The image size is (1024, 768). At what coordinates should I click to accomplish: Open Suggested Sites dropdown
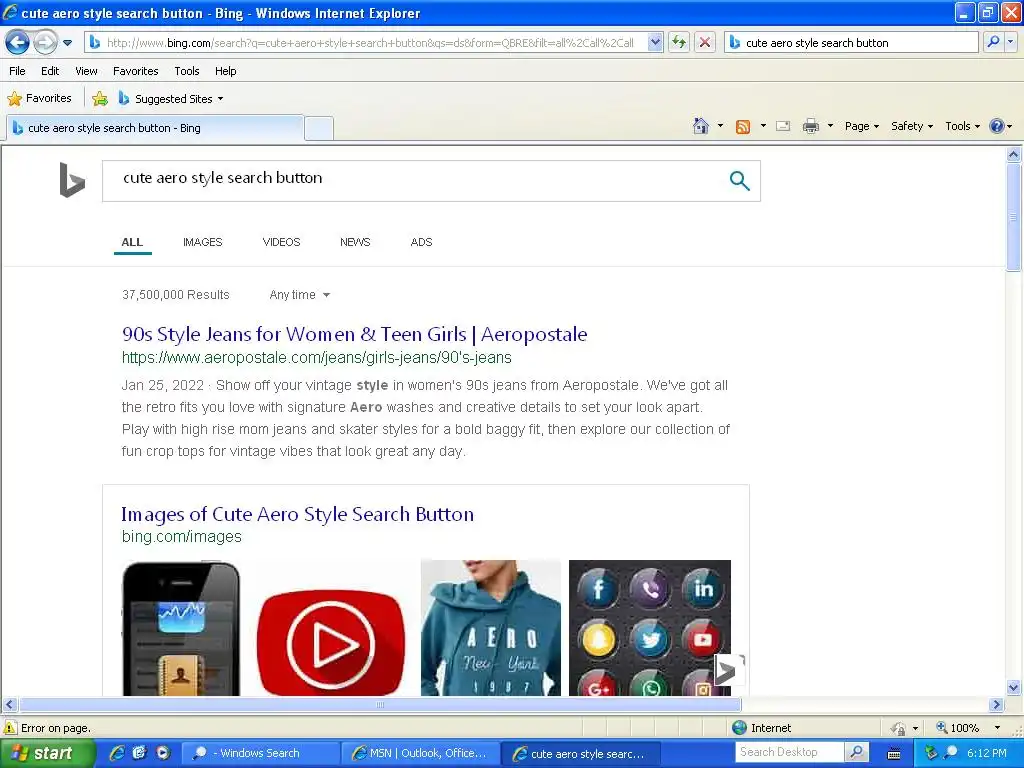coord(171,99)
